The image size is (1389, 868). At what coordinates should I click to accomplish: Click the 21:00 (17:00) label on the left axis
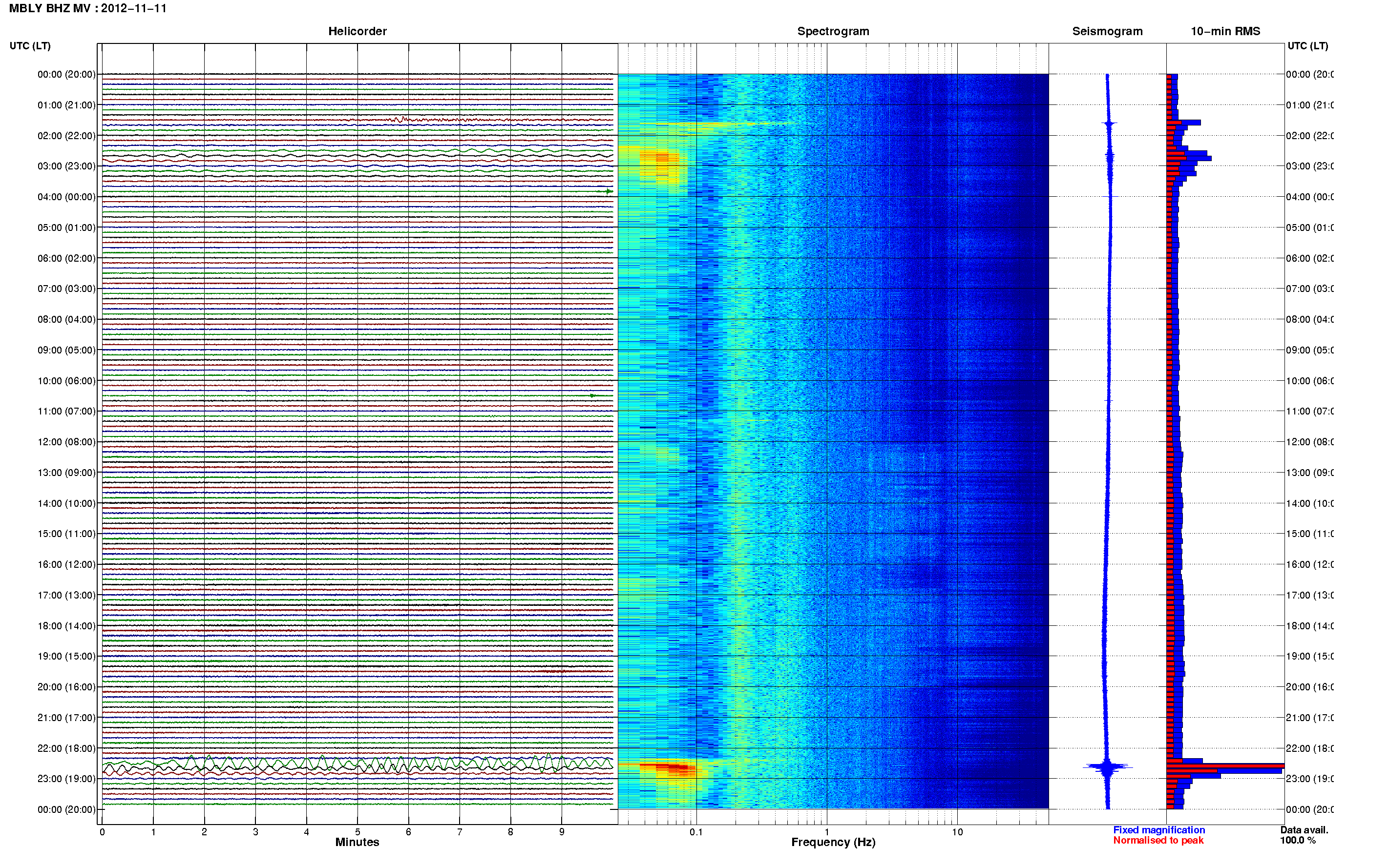point(66,718)
